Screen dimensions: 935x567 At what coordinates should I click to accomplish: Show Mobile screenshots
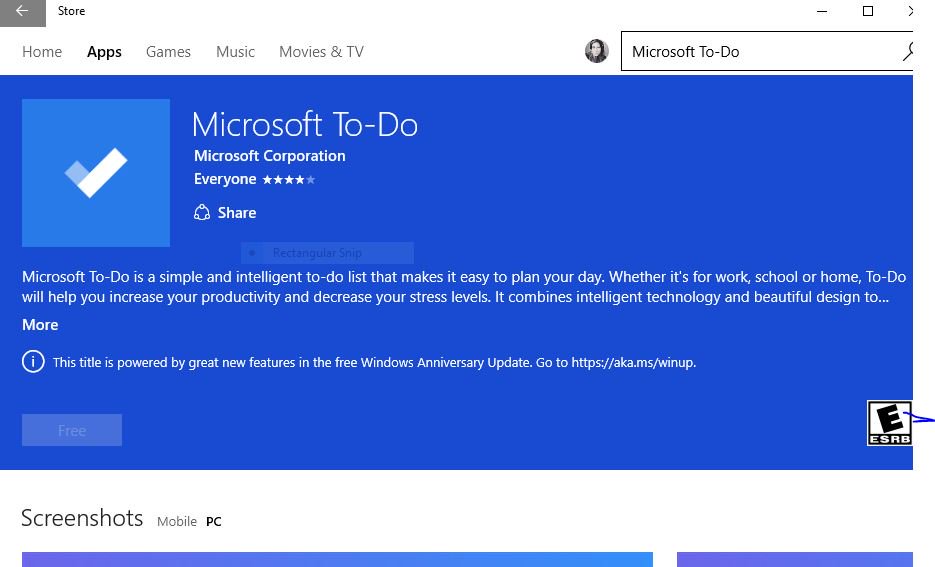pyautogui.click(x=177, y=522)
